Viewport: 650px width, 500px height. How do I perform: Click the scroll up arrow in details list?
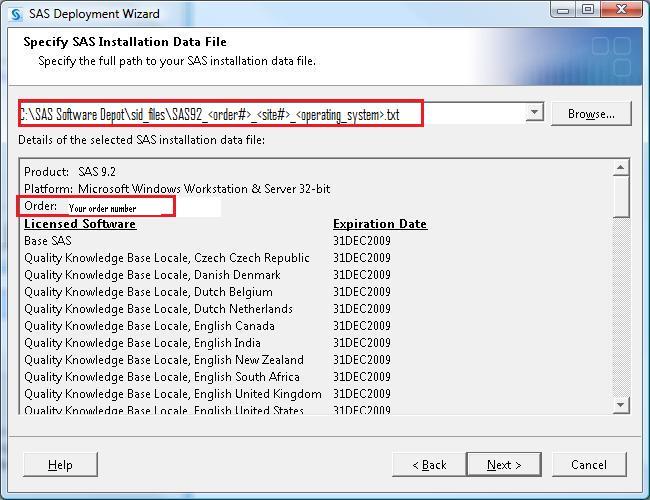621,167
